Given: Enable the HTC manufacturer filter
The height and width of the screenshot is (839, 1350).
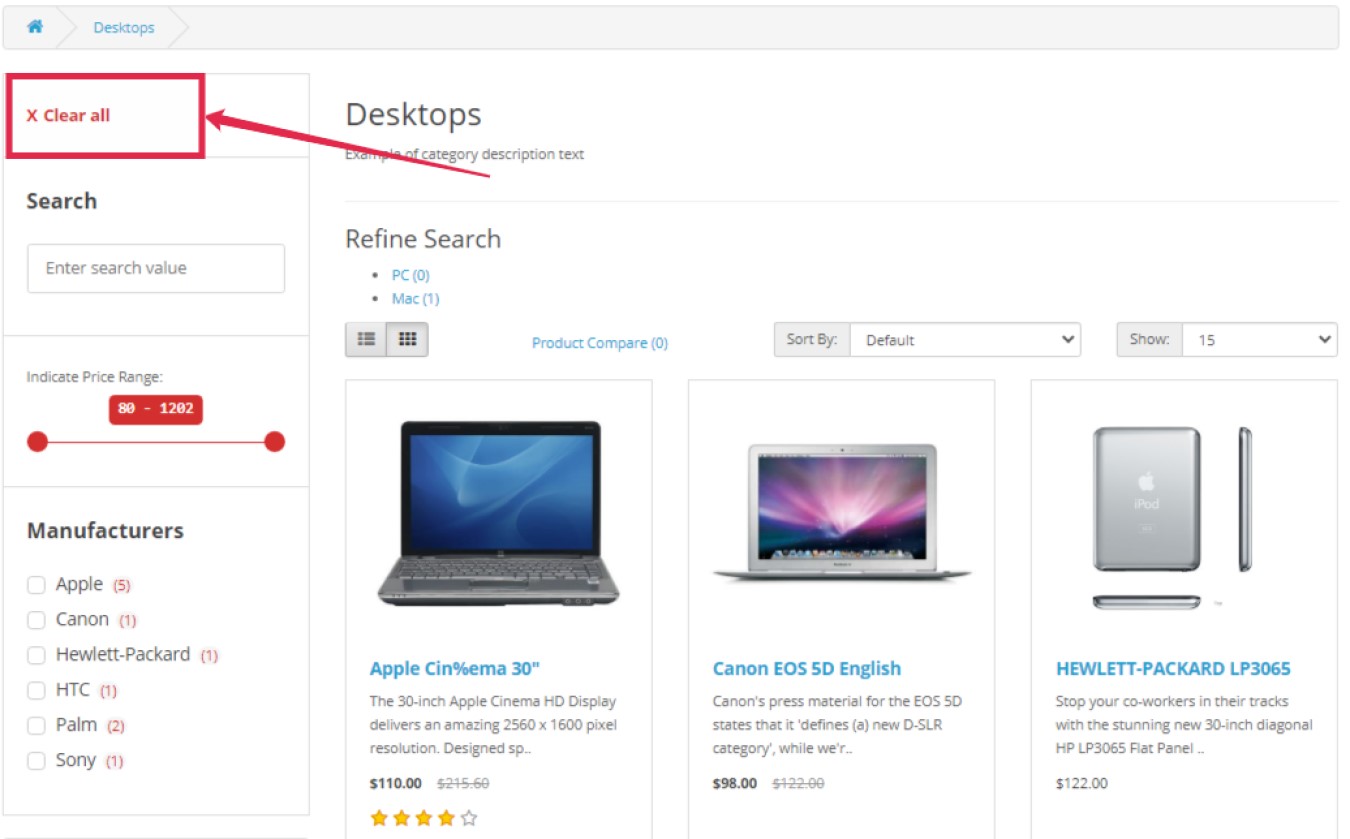Looking at the screenshot, I should (x=36, y=690).
